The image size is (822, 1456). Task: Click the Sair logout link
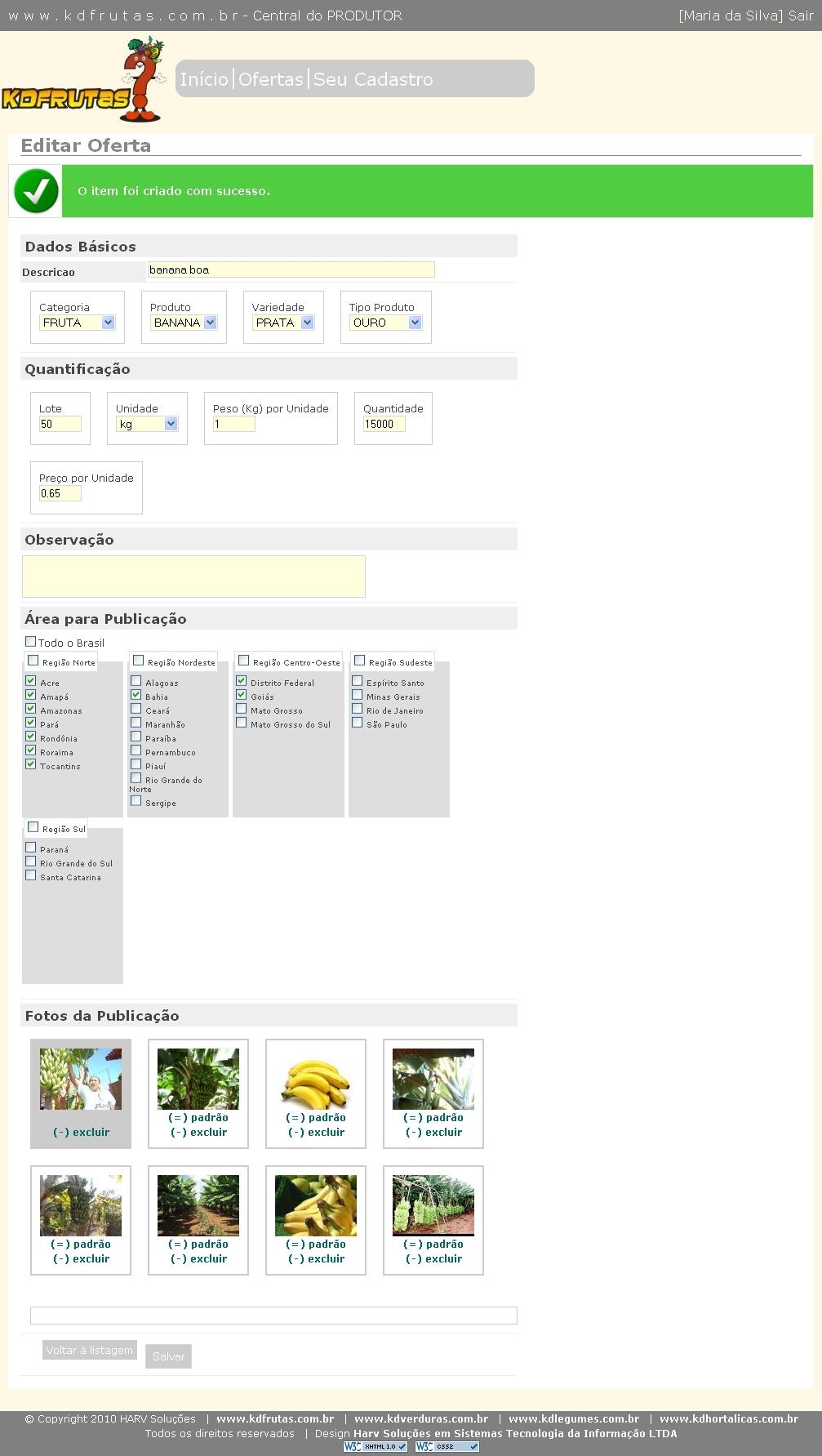pos(800,16)
